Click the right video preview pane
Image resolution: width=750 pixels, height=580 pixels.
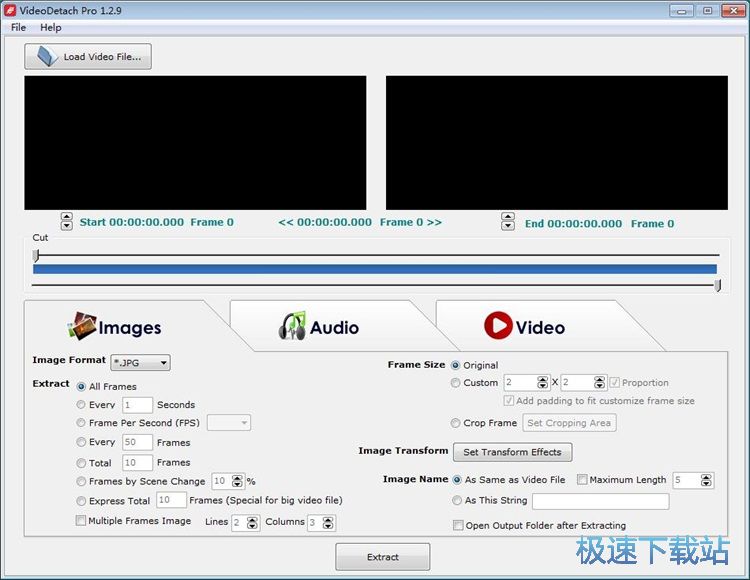557,142
